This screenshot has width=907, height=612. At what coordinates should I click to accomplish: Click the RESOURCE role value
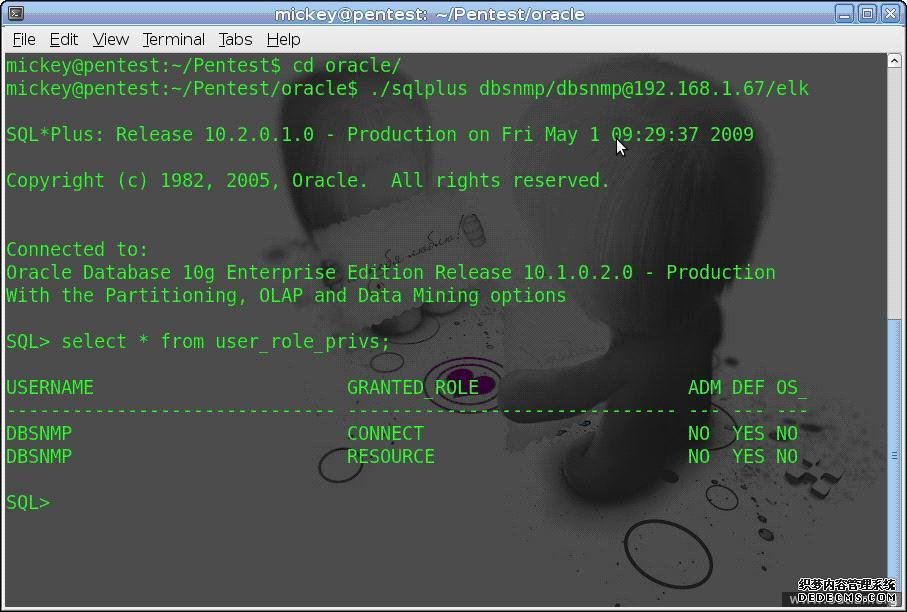click(390, 456)
